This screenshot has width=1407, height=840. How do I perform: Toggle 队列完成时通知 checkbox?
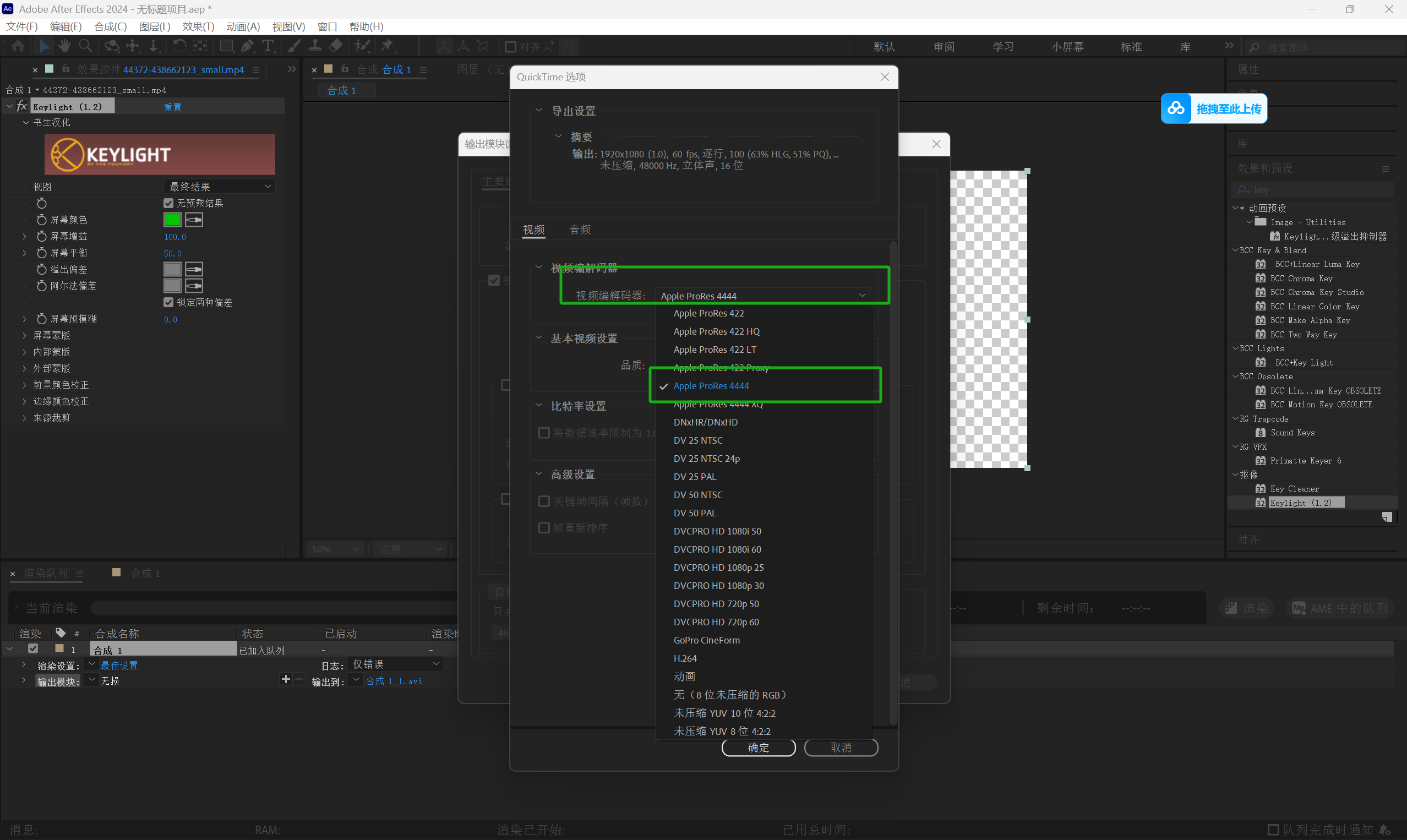1273,829
